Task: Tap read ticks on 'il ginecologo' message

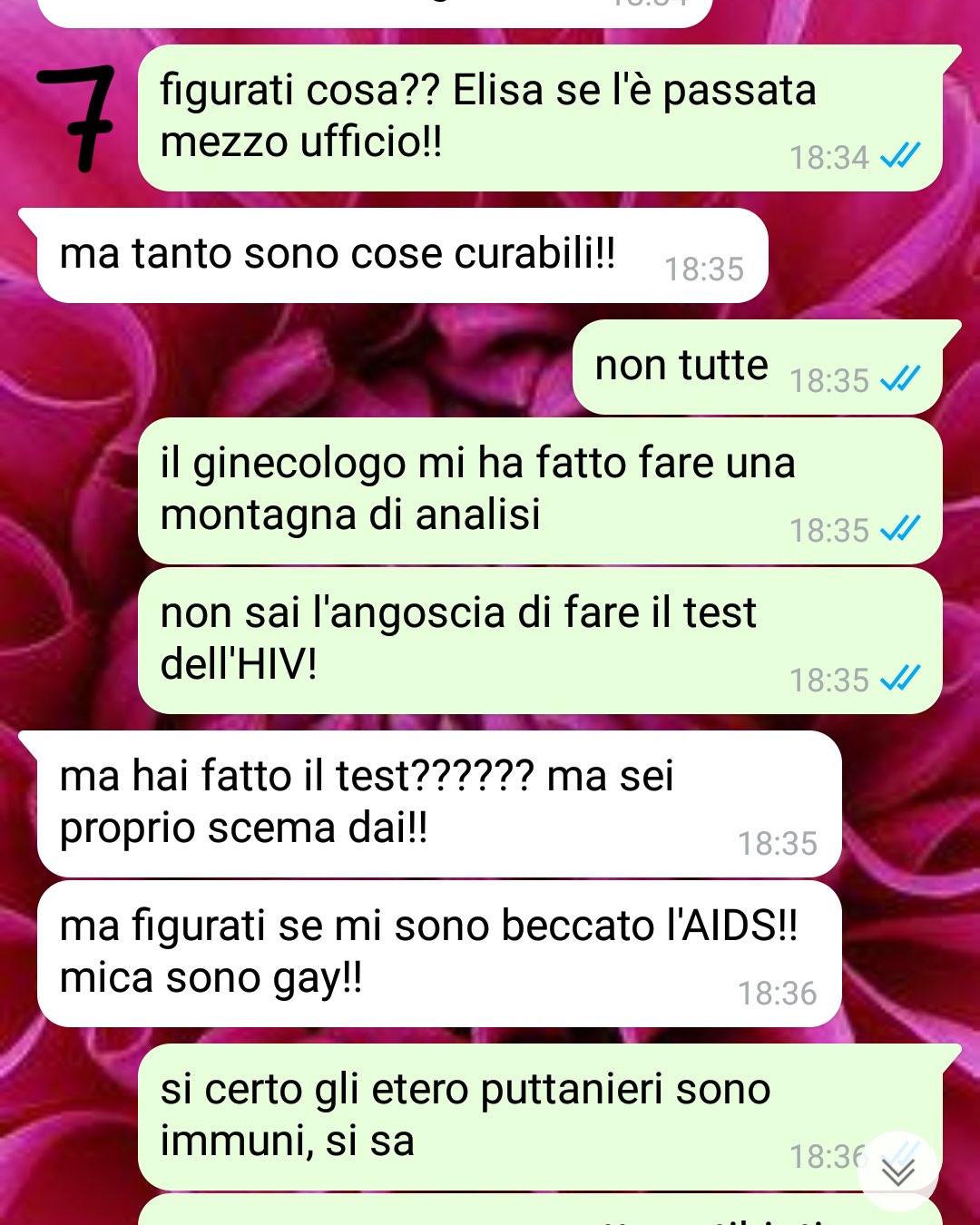Action: pyautogui.click(x=900, y=529)
